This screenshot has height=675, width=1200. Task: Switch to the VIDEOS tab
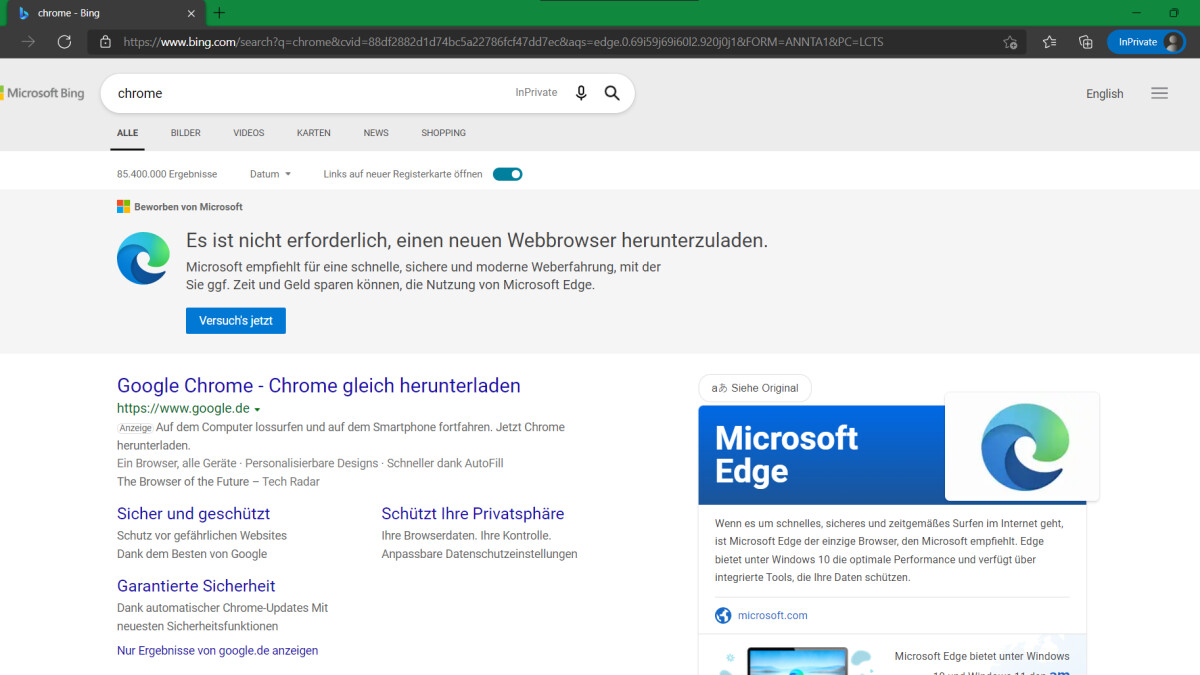pyautogui.click(x=249, y=133)
